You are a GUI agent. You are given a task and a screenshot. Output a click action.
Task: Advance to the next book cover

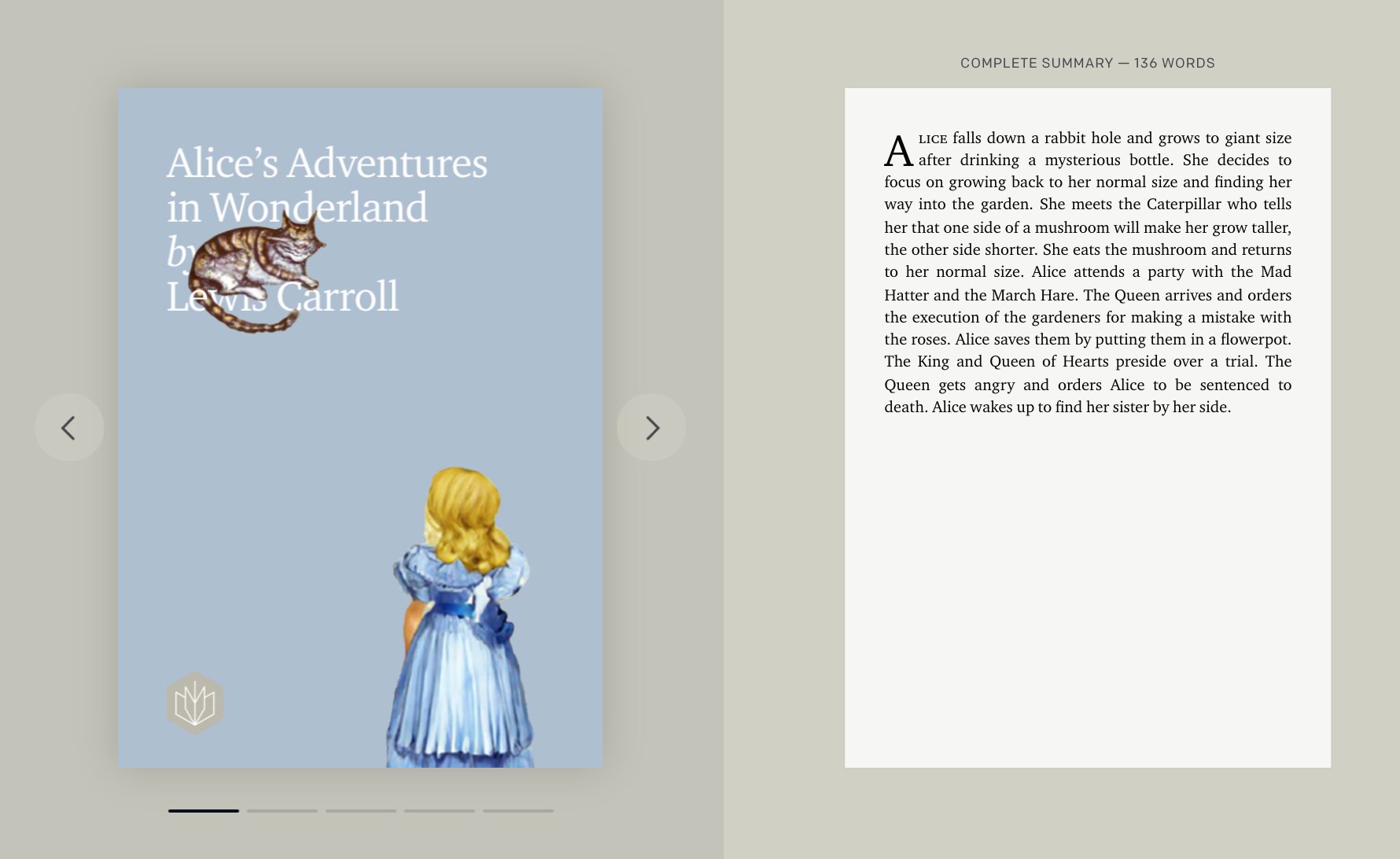(x=651, y=427)
